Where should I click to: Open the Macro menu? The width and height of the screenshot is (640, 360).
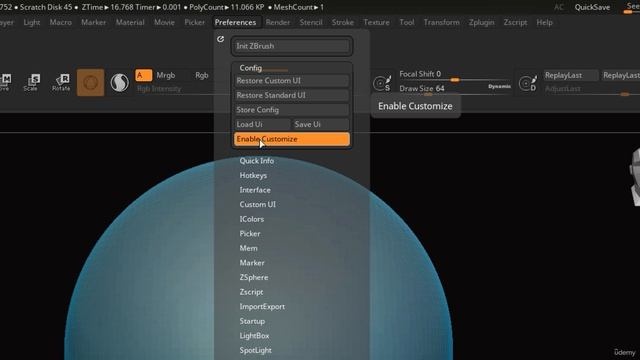pyautogui.click(x=61, y=22)
